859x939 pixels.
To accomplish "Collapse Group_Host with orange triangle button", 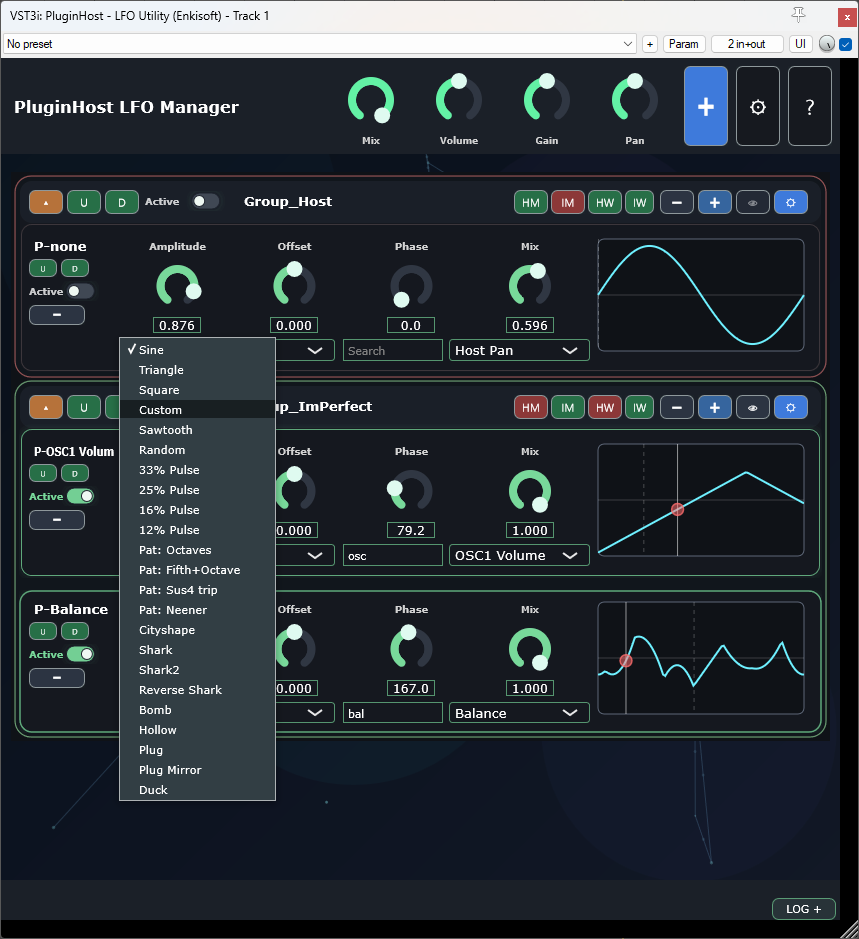I will pyautogui.click(x=46, y=202).
